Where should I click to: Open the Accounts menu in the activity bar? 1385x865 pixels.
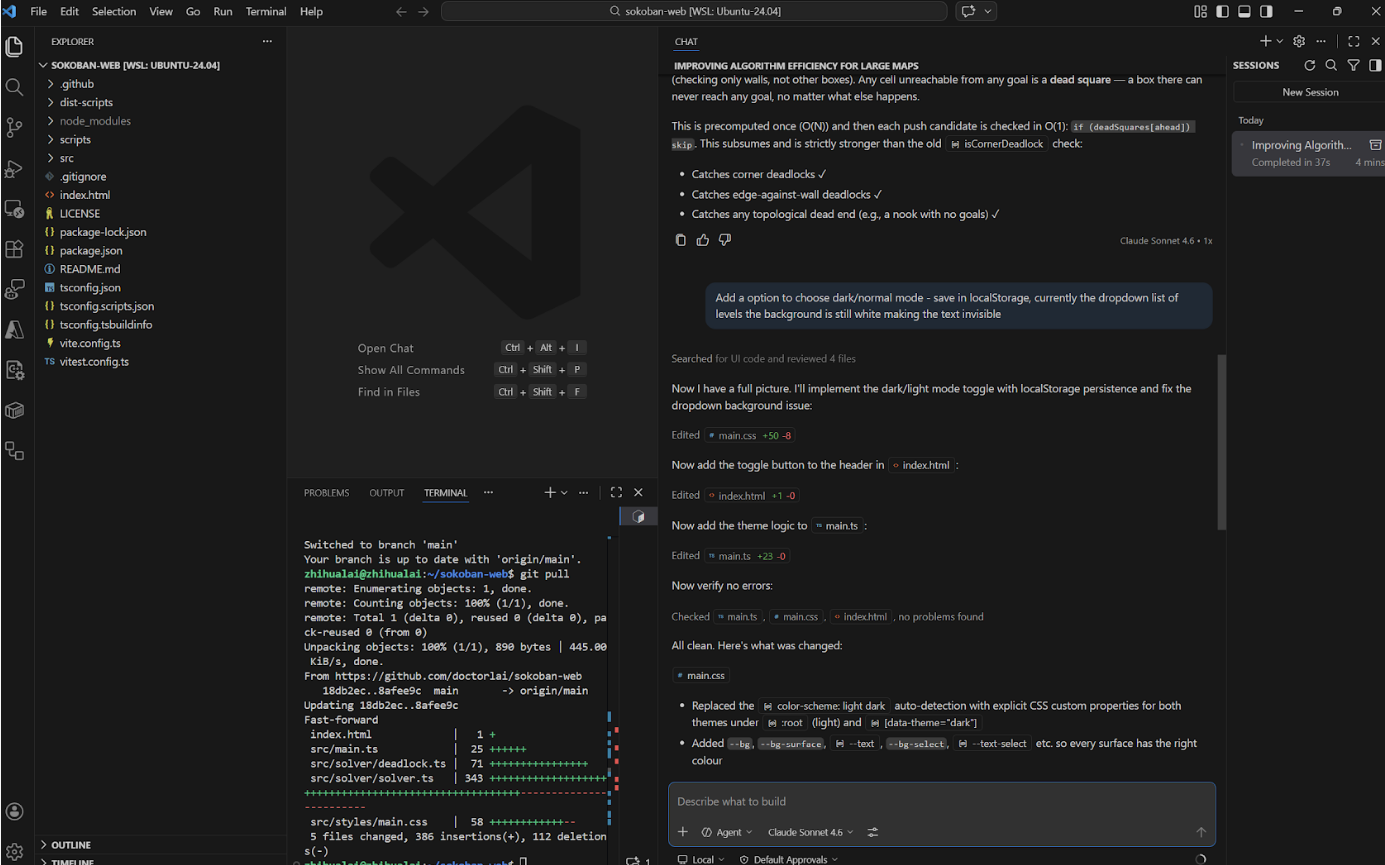pos(14,811)
